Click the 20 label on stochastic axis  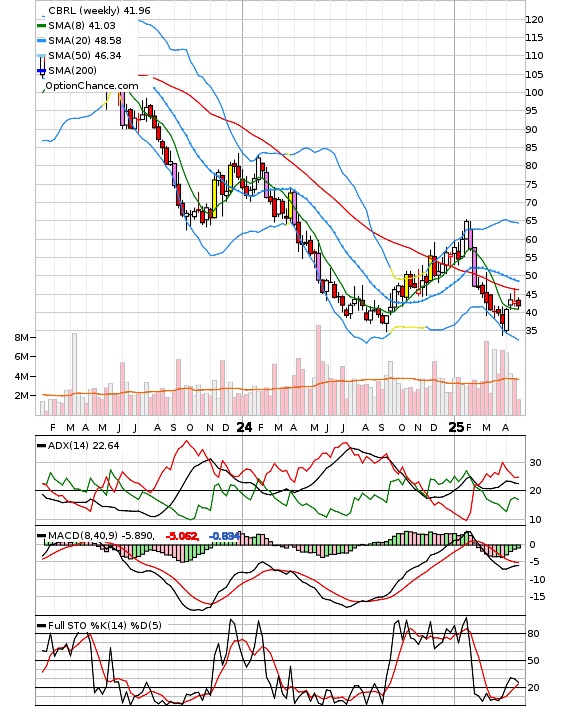click(x=534, y=688)
